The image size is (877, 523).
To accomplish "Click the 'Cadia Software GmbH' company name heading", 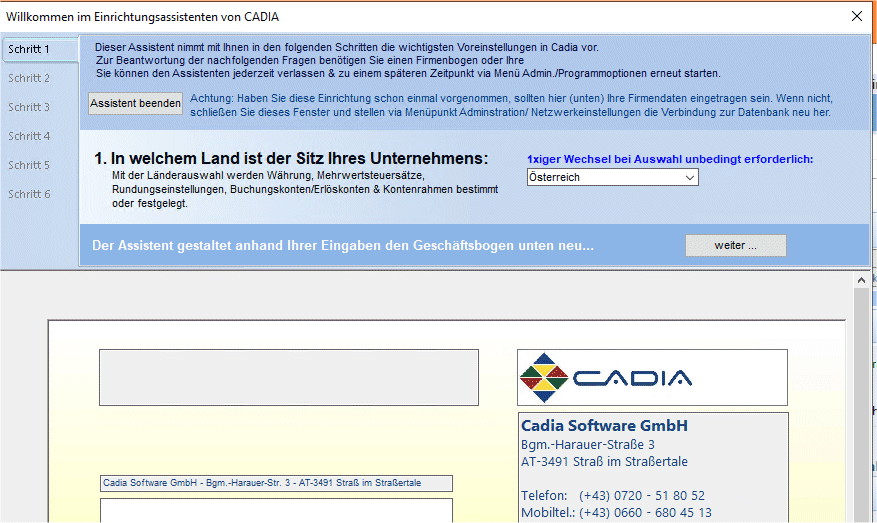I will tap(604, 426).
